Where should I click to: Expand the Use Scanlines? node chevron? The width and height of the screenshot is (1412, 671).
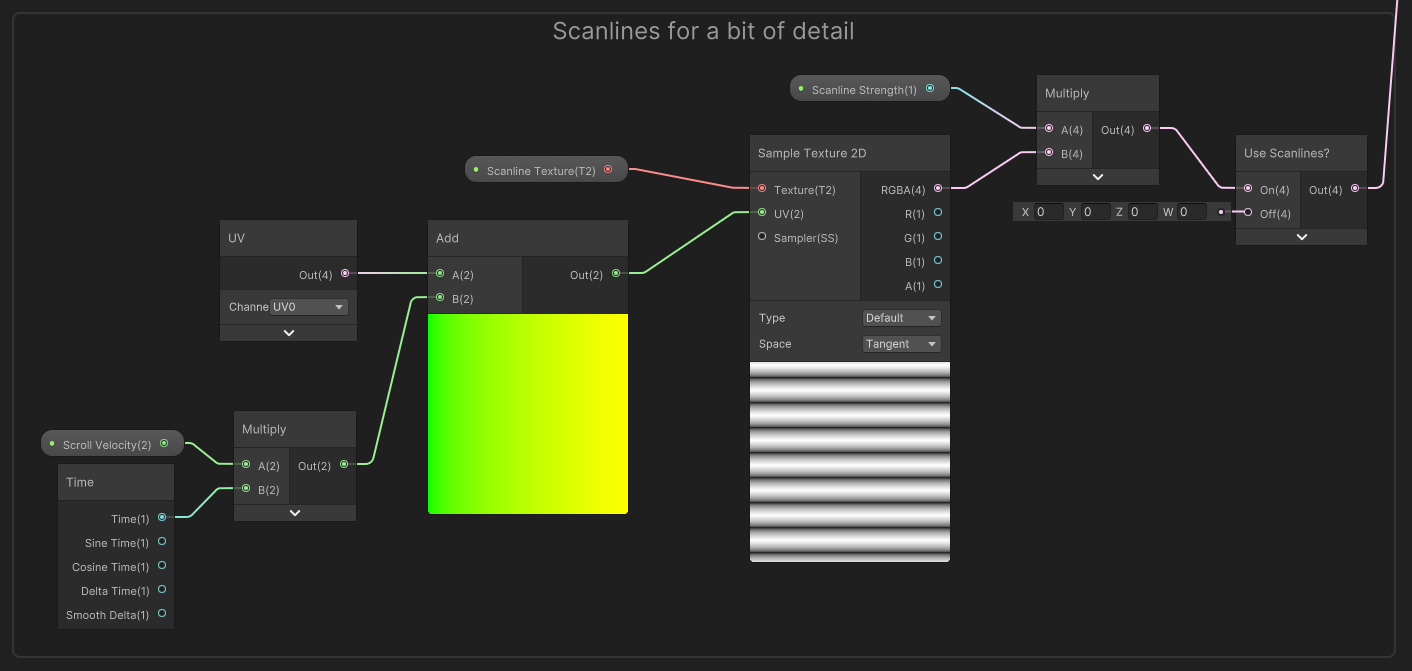coord(1301,237)
